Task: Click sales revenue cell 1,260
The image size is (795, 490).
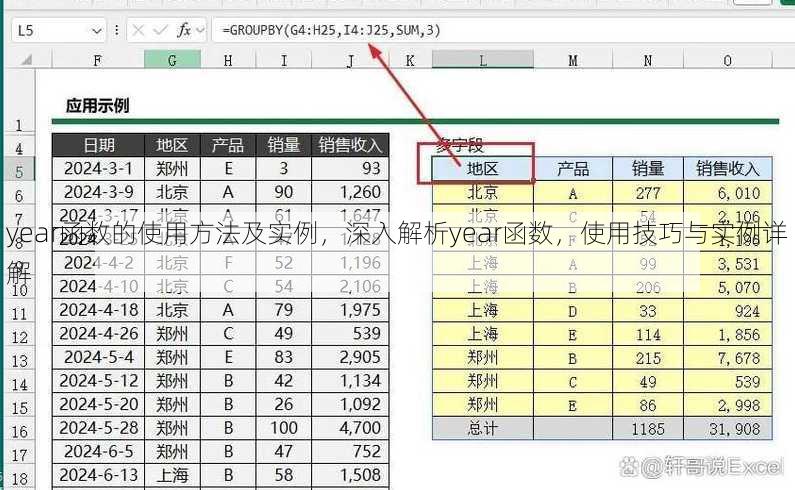Action: coord(350,192)
